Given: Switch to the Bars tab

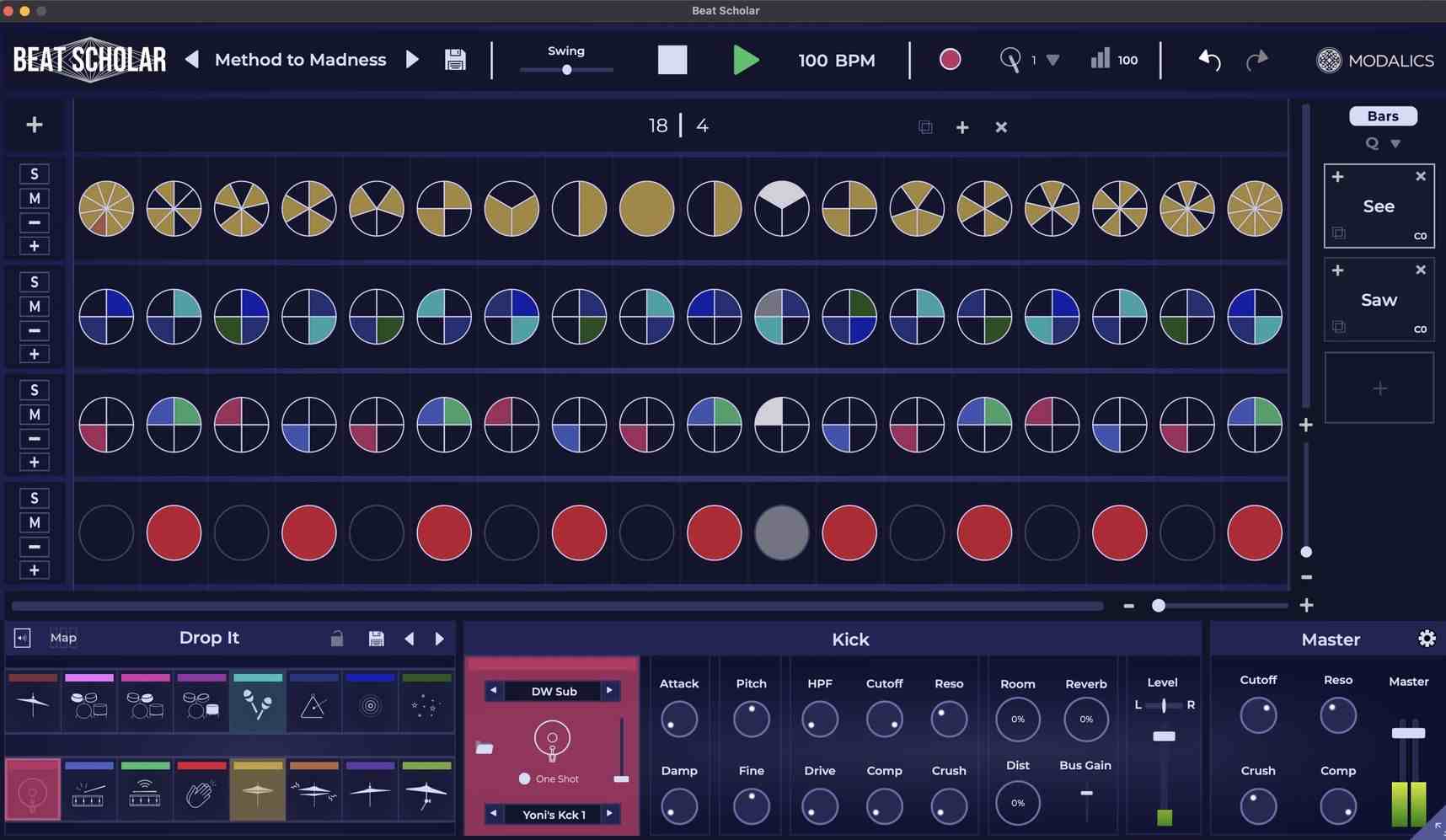Looking at the screenshot, I should (1382, 116).
